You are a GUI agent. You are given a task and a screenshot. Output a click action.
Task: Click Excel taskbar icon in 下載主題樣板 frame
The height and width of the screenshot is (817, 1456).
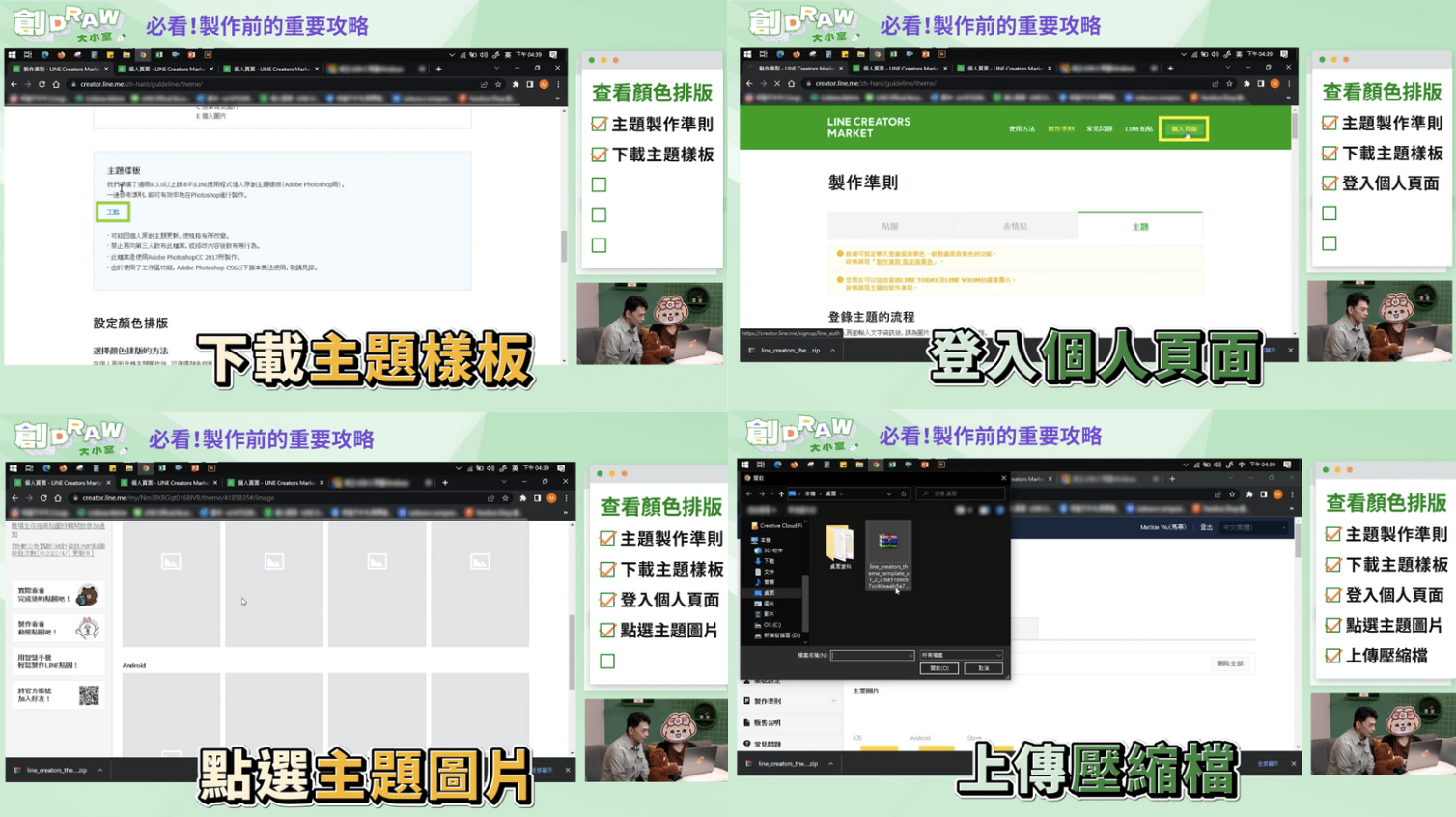159,55
